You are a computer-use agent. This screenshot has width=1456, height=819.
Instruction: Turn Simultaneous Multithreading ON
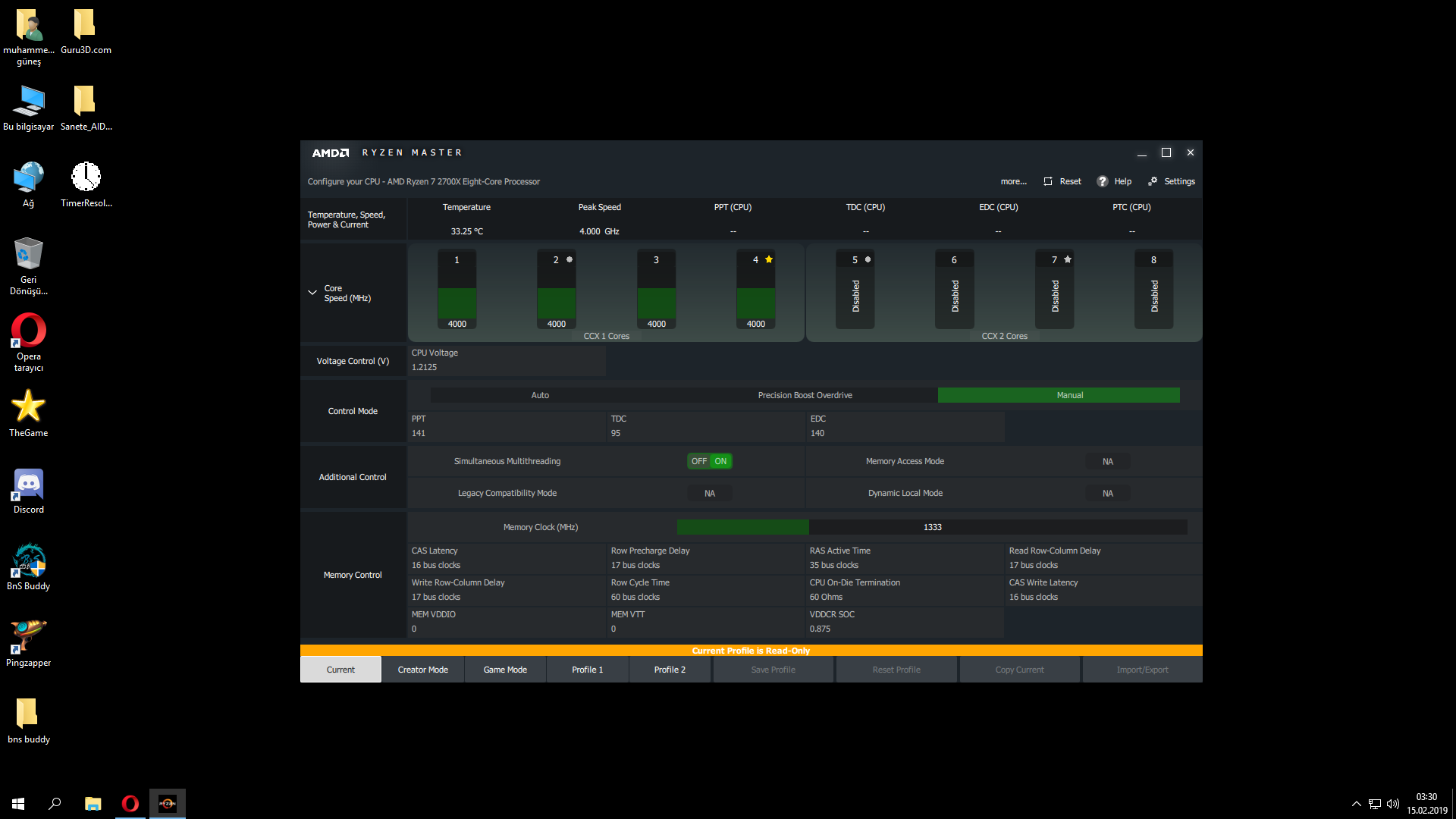720,461
